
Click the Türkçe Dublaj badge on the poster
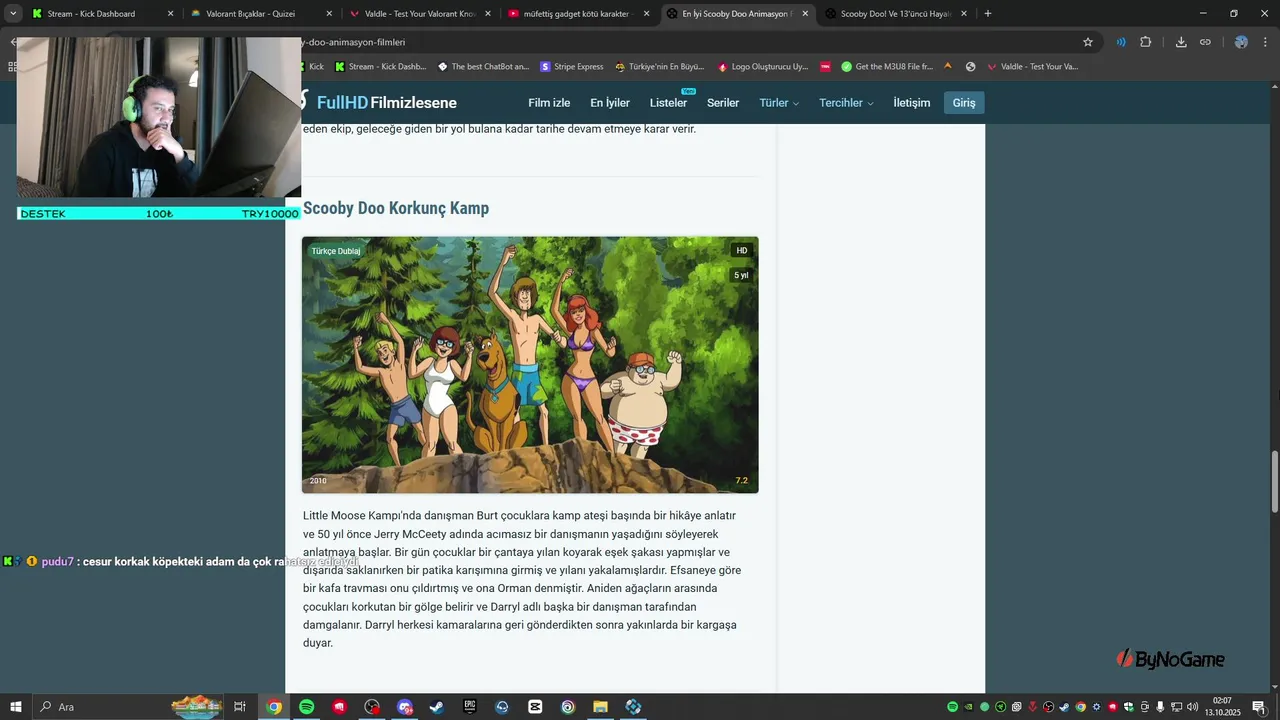coord(336,251)
